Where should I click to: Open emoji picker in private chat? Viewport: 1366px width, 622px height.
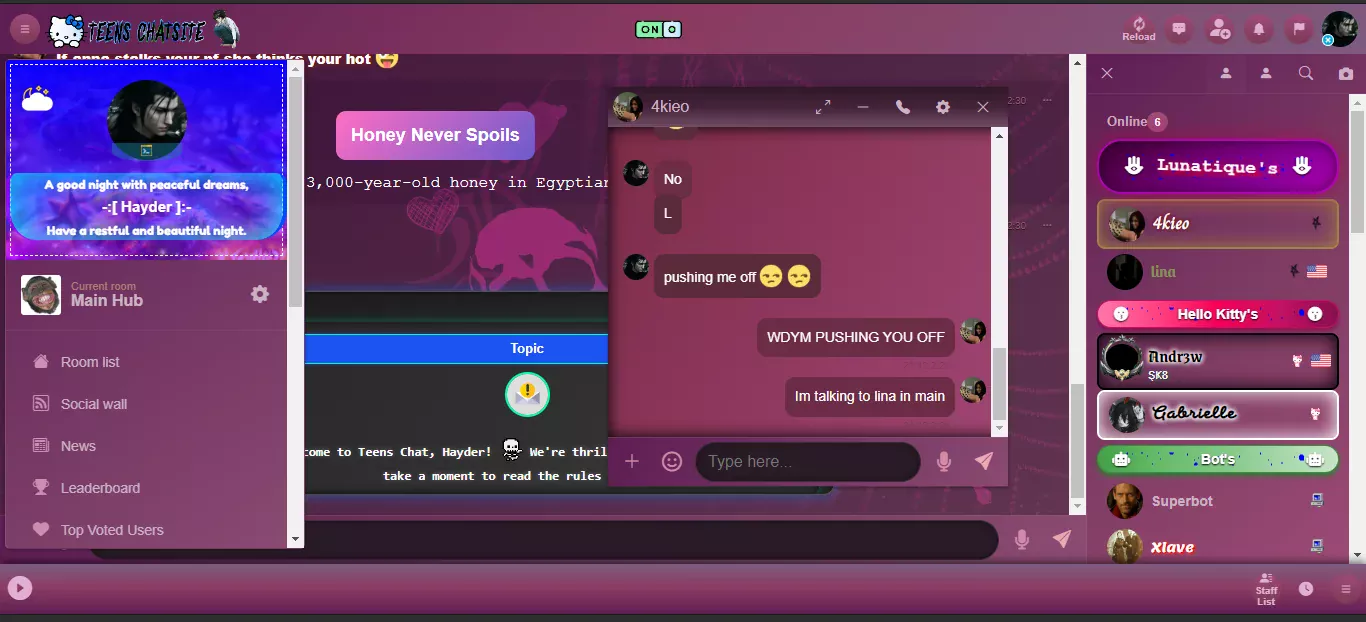[x=672, y=461]
